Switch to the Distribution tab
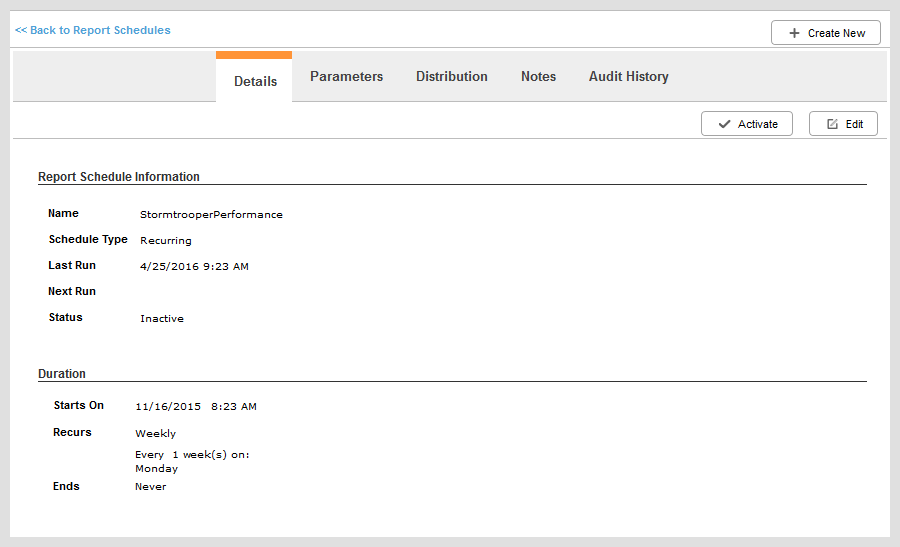This screenshot has height=547, width=900. (x=452, y=76)
